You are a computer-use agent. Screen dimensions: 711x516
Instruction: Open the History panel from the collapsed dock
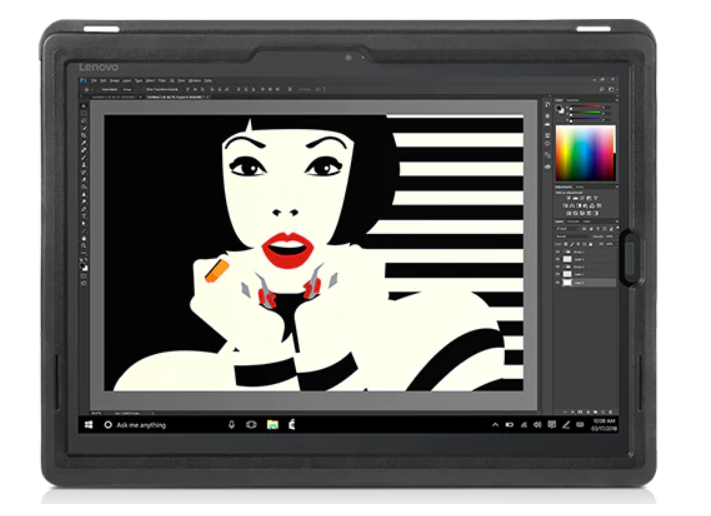point(547,105)
